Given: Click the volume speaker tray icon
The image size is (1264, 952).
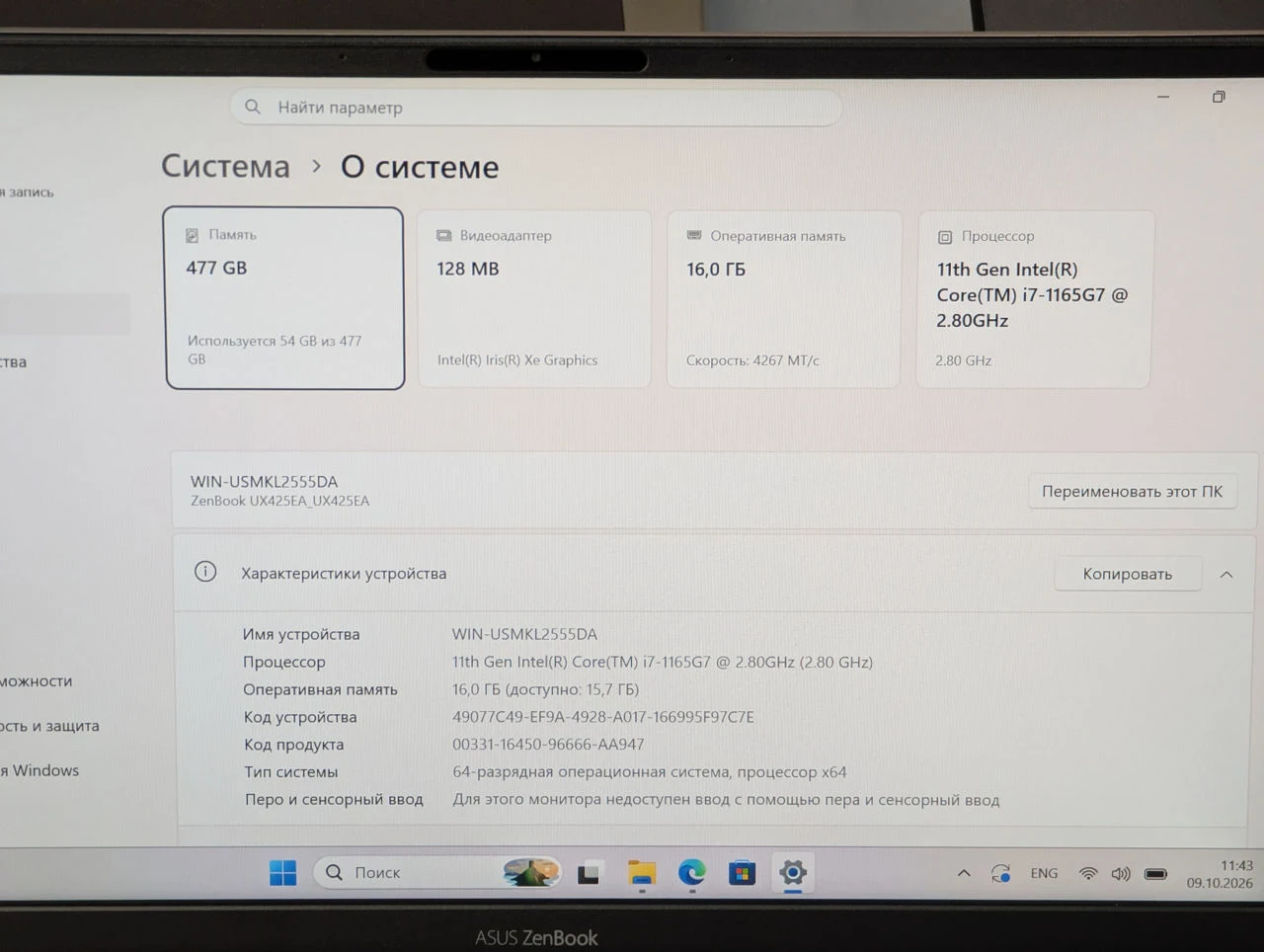Looking at the screenshot, I should [1121, 874].
